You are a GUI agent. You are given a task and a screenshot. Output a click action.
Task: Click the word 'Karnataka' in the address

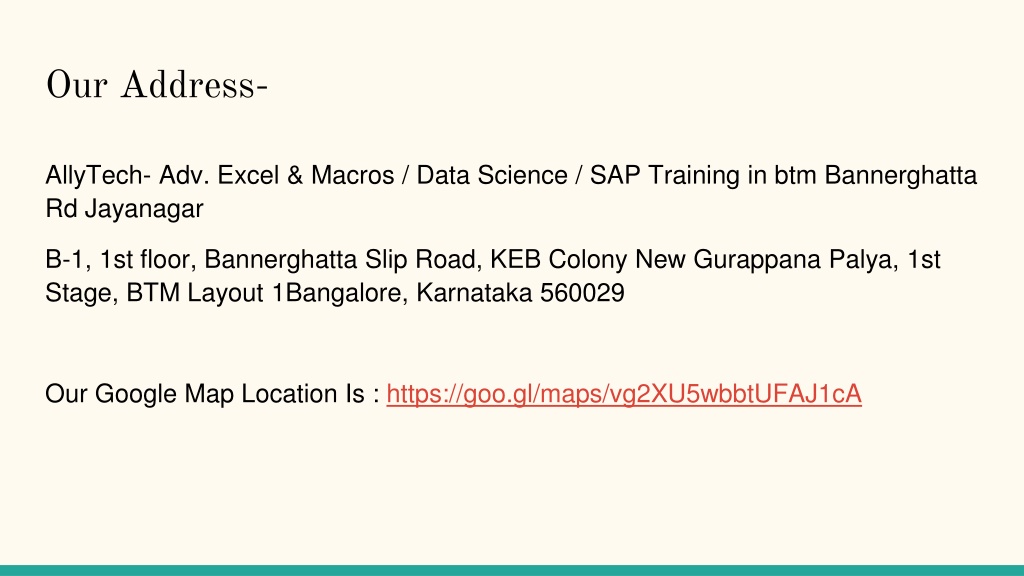[474, 293]
